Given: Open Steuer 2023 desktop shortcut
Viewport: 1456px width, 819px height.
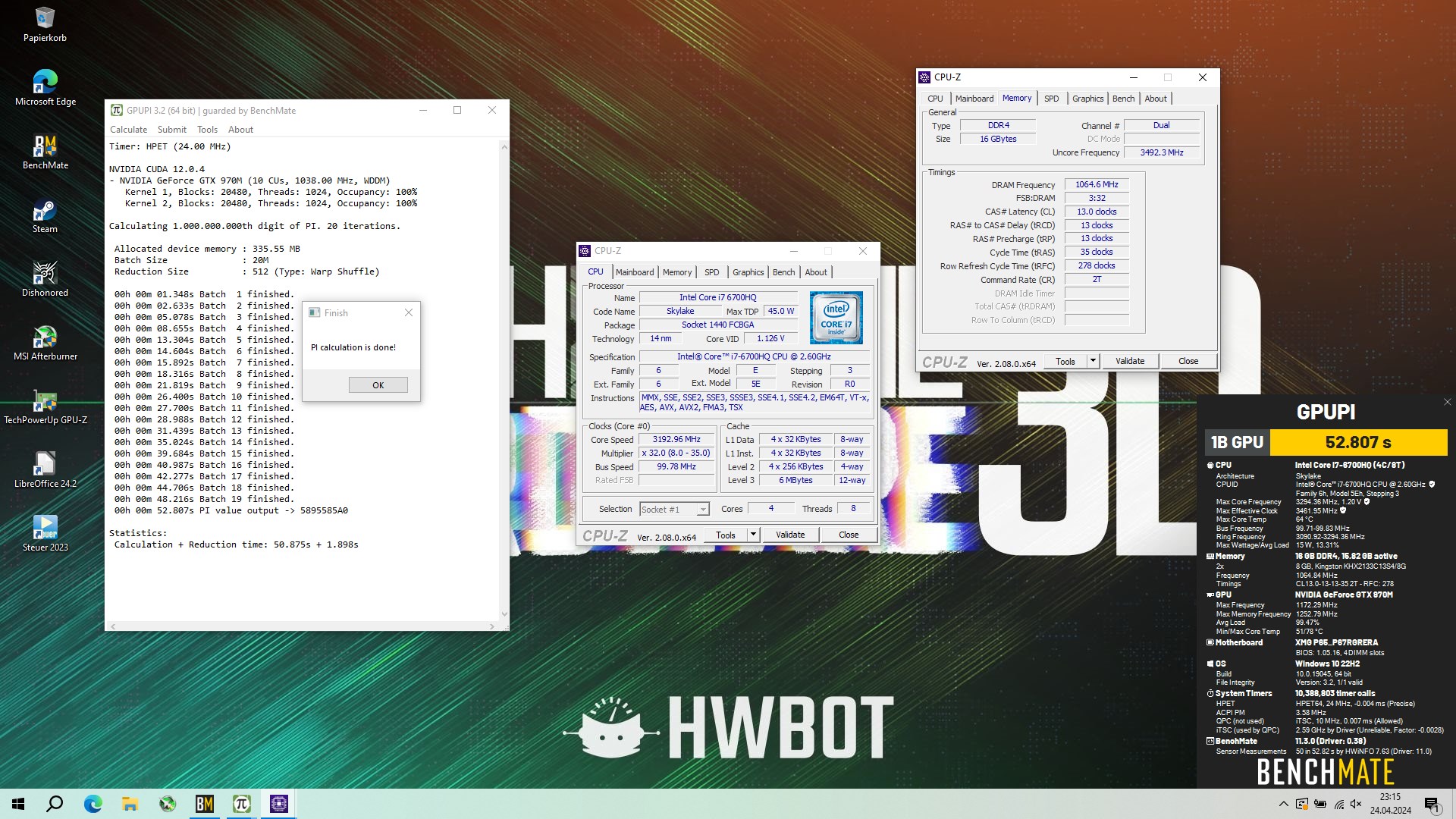Looking at the screenshot, I should 45,534.
